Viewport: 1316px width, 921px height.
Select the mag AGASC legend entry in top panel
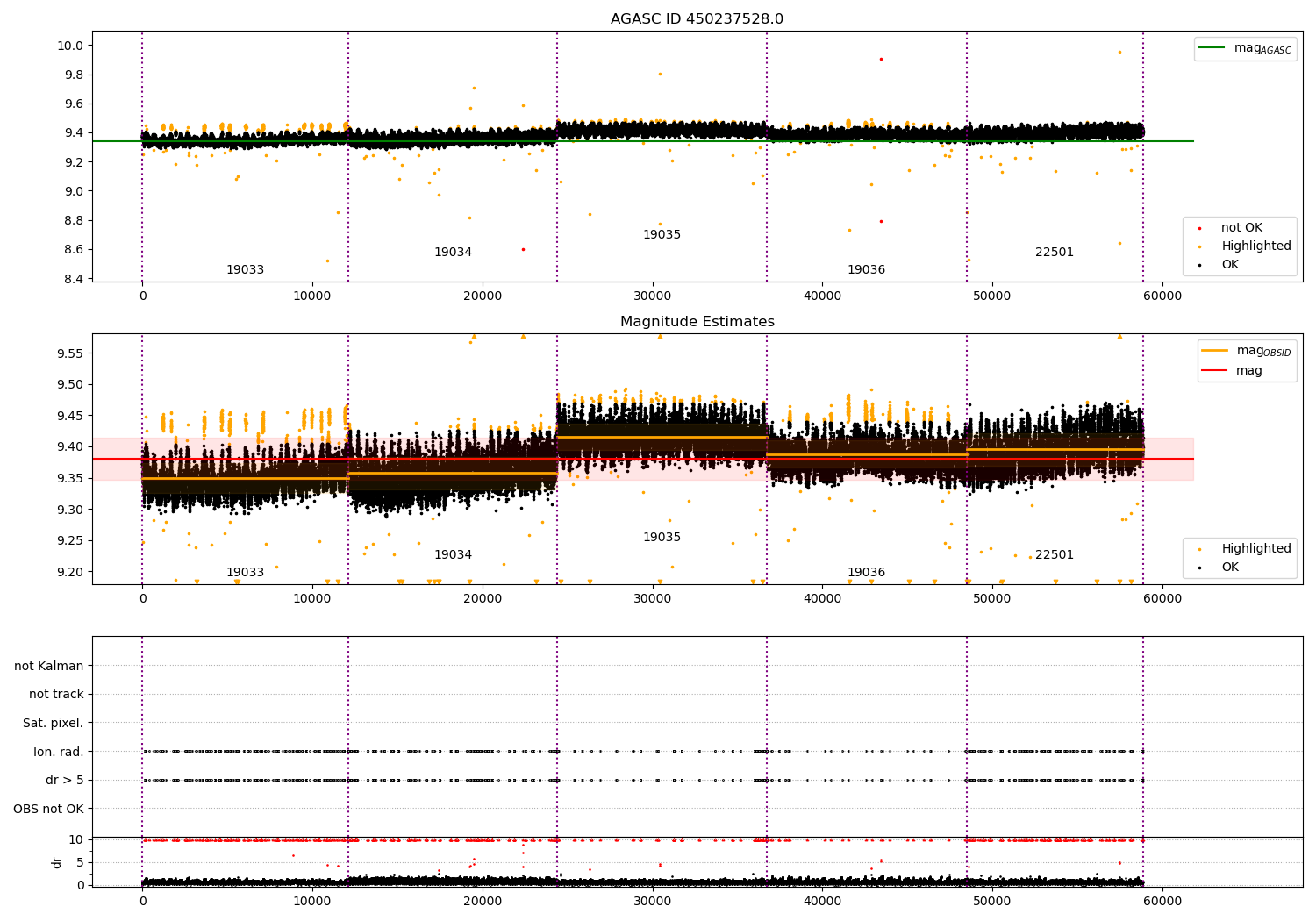point(1245,48)
